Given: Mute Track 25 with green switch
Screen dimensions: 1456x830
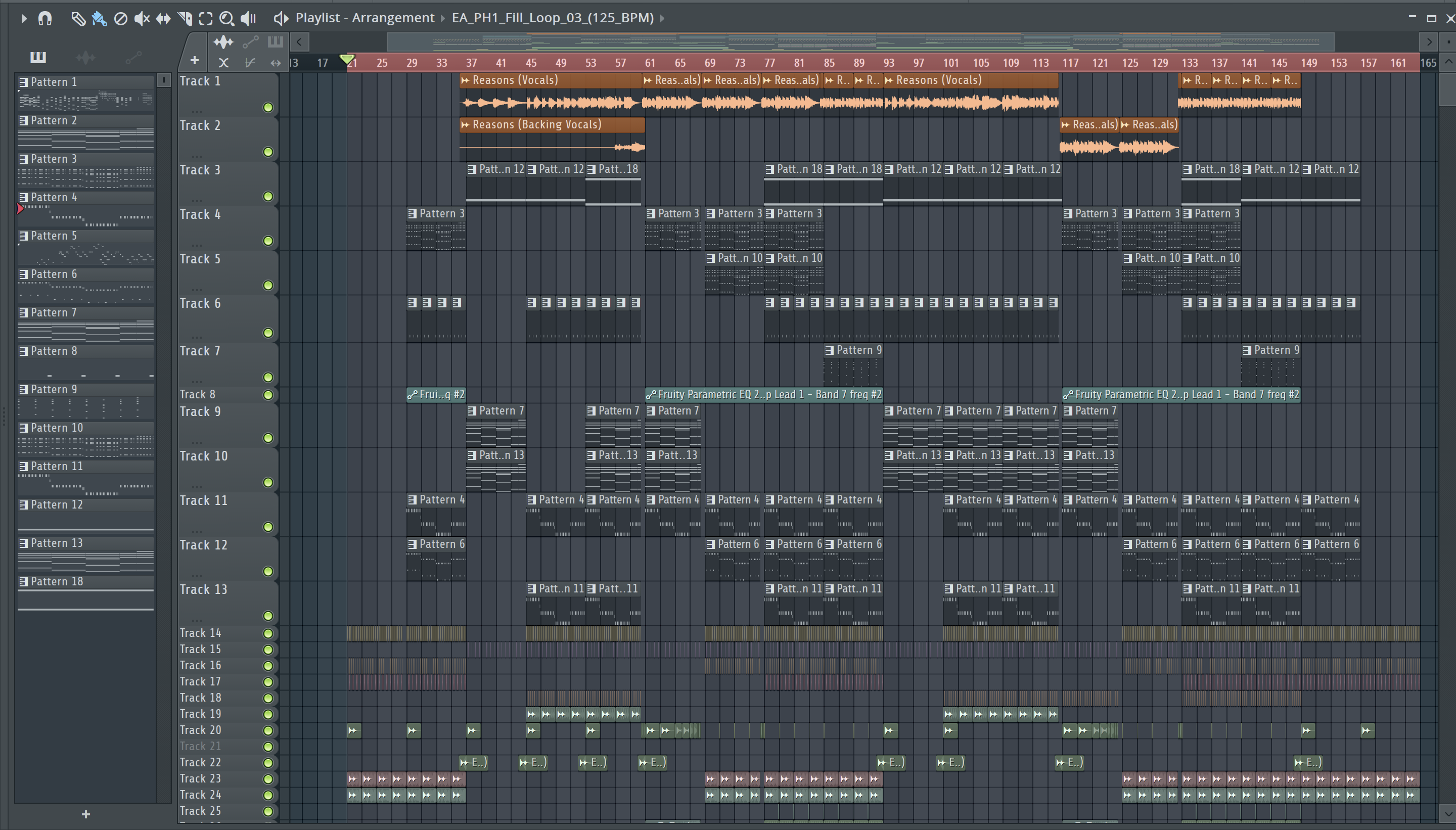Looking at the screenshot, I should pyautogui.click(x=268, y=811).
